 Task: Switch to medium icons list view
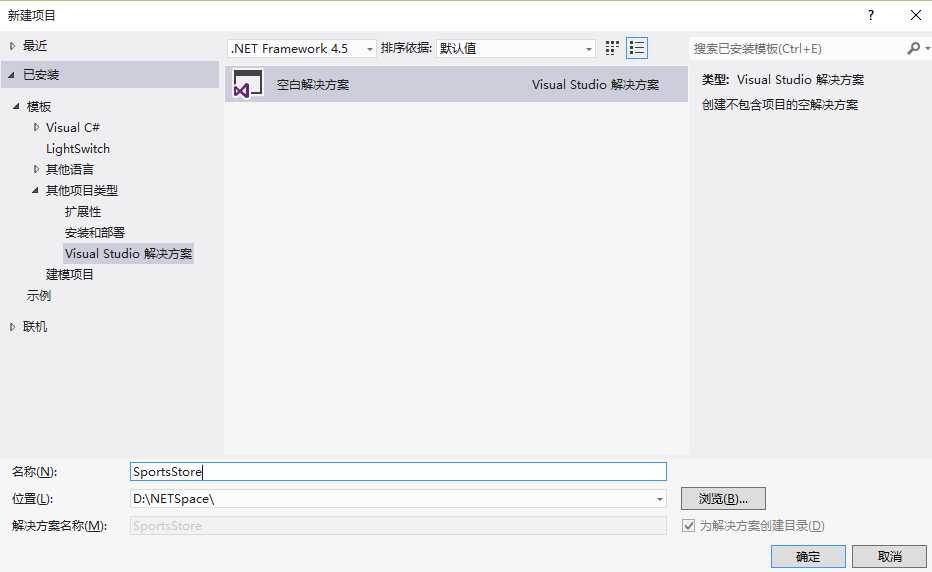637,48
